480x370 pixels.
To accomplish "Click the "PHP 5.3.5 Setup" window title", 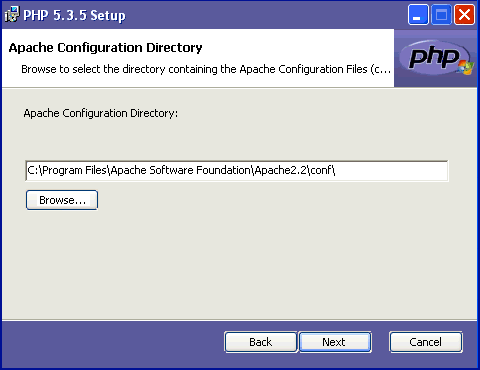I will pos(74,15).
